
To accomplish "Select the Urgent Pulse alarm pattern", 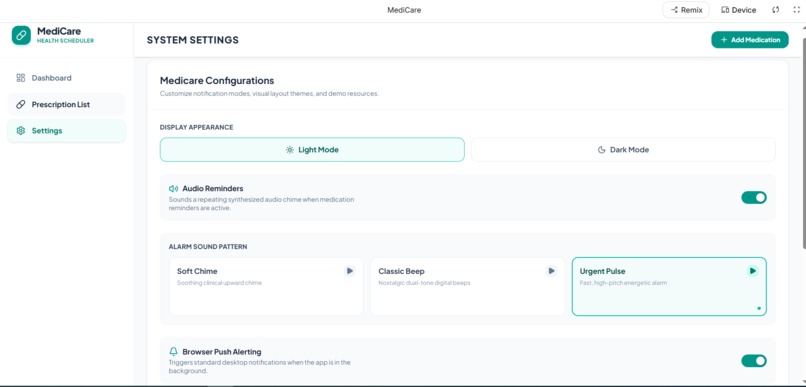I will click(669, 286).
